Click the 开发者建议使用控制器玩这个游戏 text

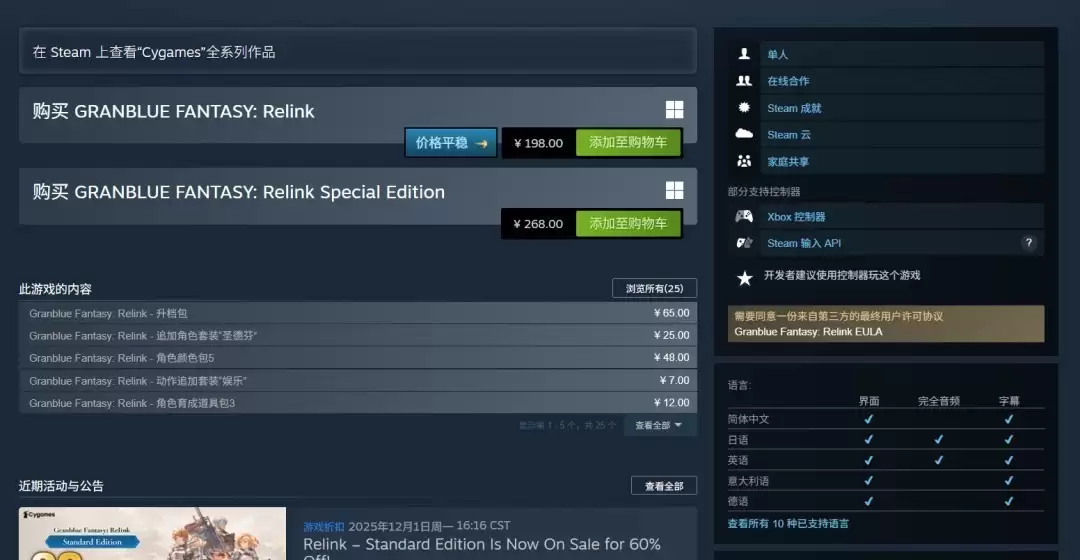[842, 275]
